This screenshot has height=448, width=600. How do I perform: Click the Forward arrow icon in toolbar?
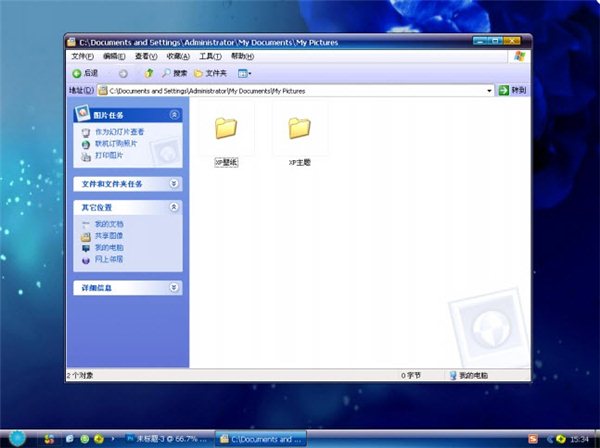(x=123, y=73)
